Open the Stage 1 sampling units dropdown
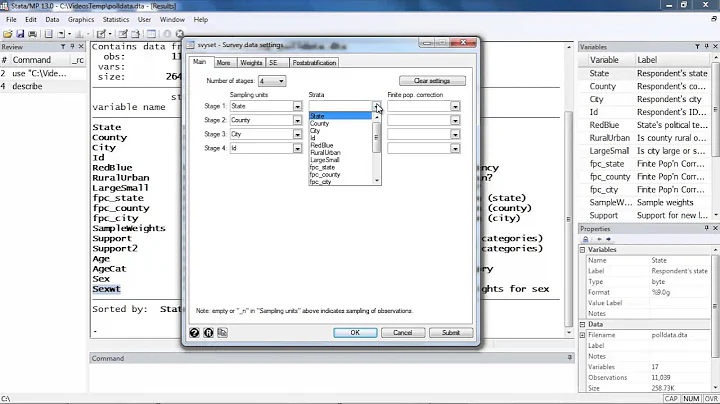The width and height of the screenshot is (720, 404). click(x=298, y=107)
